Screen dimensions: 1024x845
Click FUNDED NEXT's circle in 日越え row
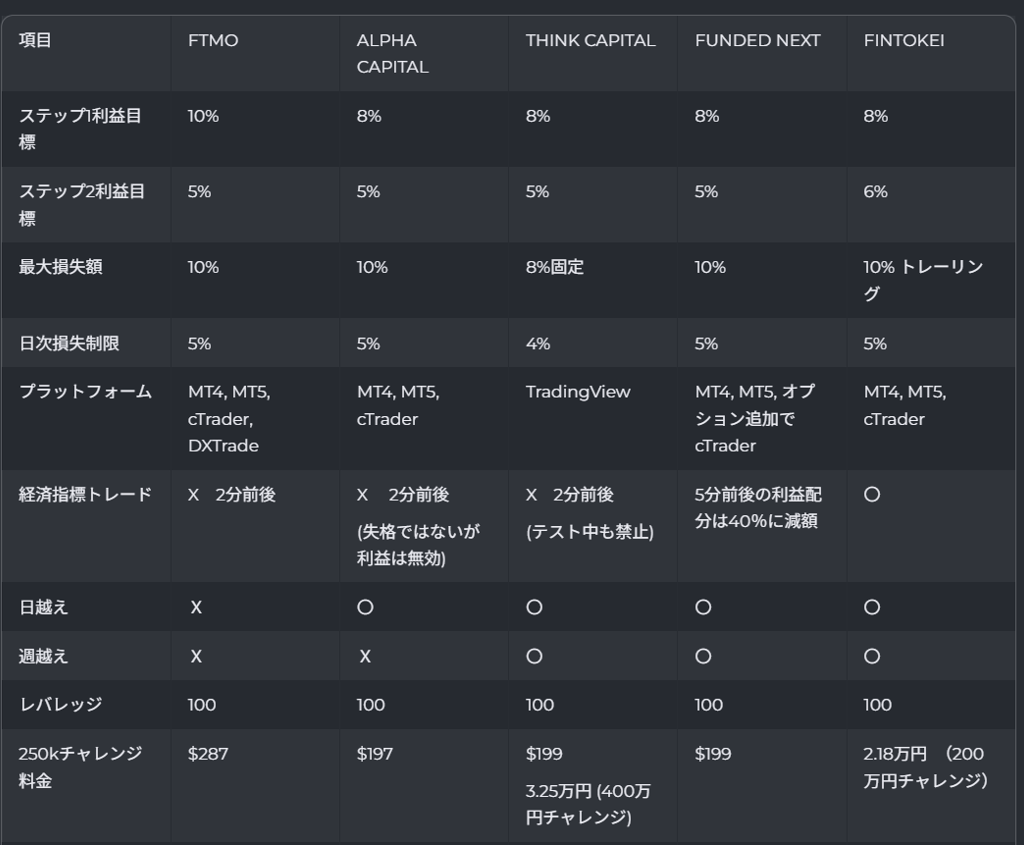coord(703,608)
